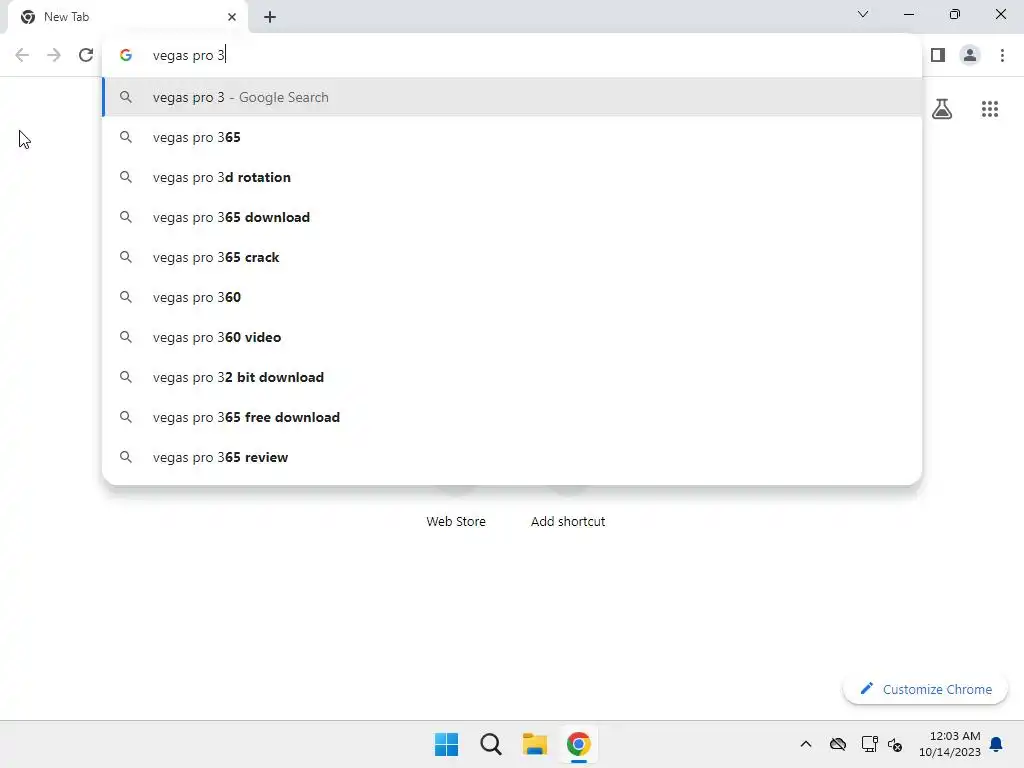
Task: Open the Google apps grid icon
Action: (990, 108)
